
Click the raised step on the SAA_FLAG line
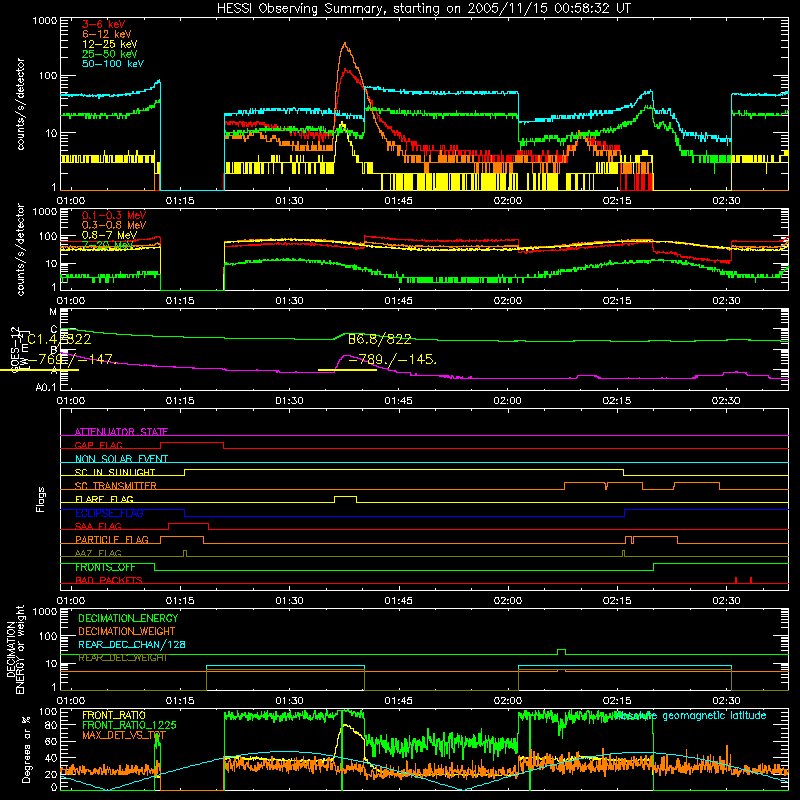(x=188, y=525)
